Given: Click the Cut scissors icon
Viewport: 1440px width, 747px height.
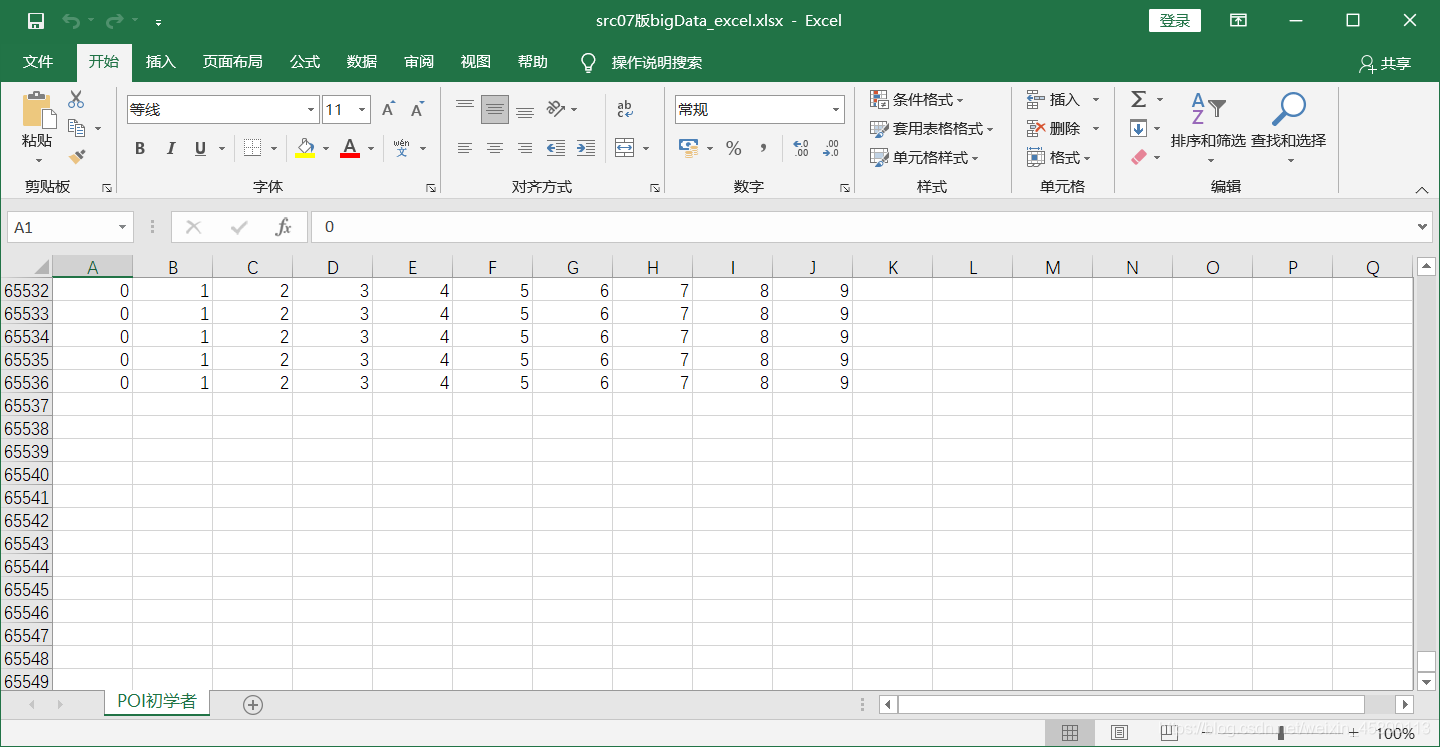Looking at the screenshot, I should pyautogui.click(x=76, y=99).
